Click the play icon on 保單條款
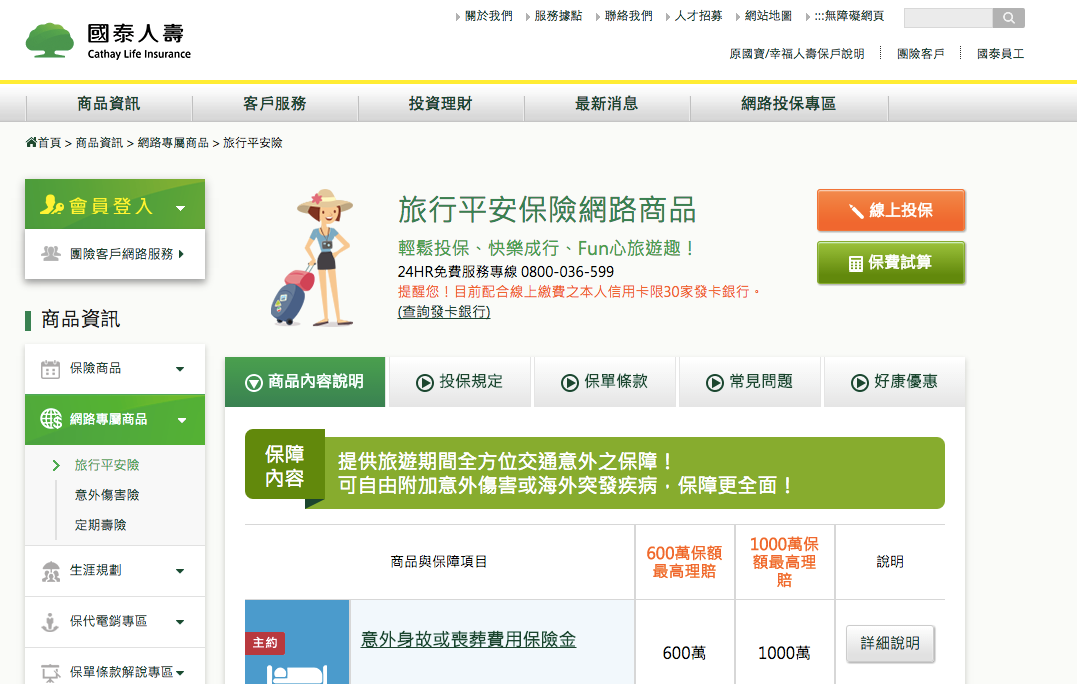The image size is (1077, 684). 570,383
